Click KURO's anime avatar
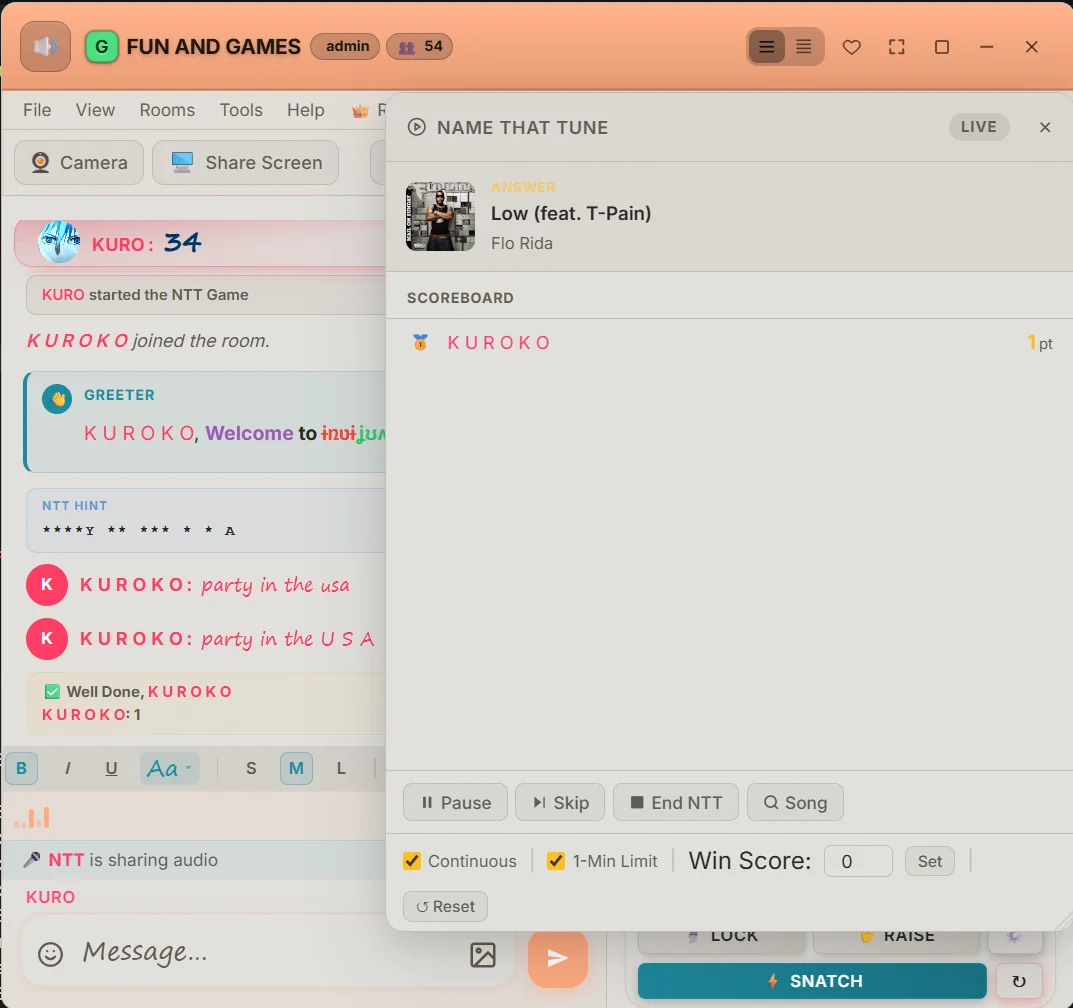This screenshot has height=1008, width=1073. coord(59,242)
